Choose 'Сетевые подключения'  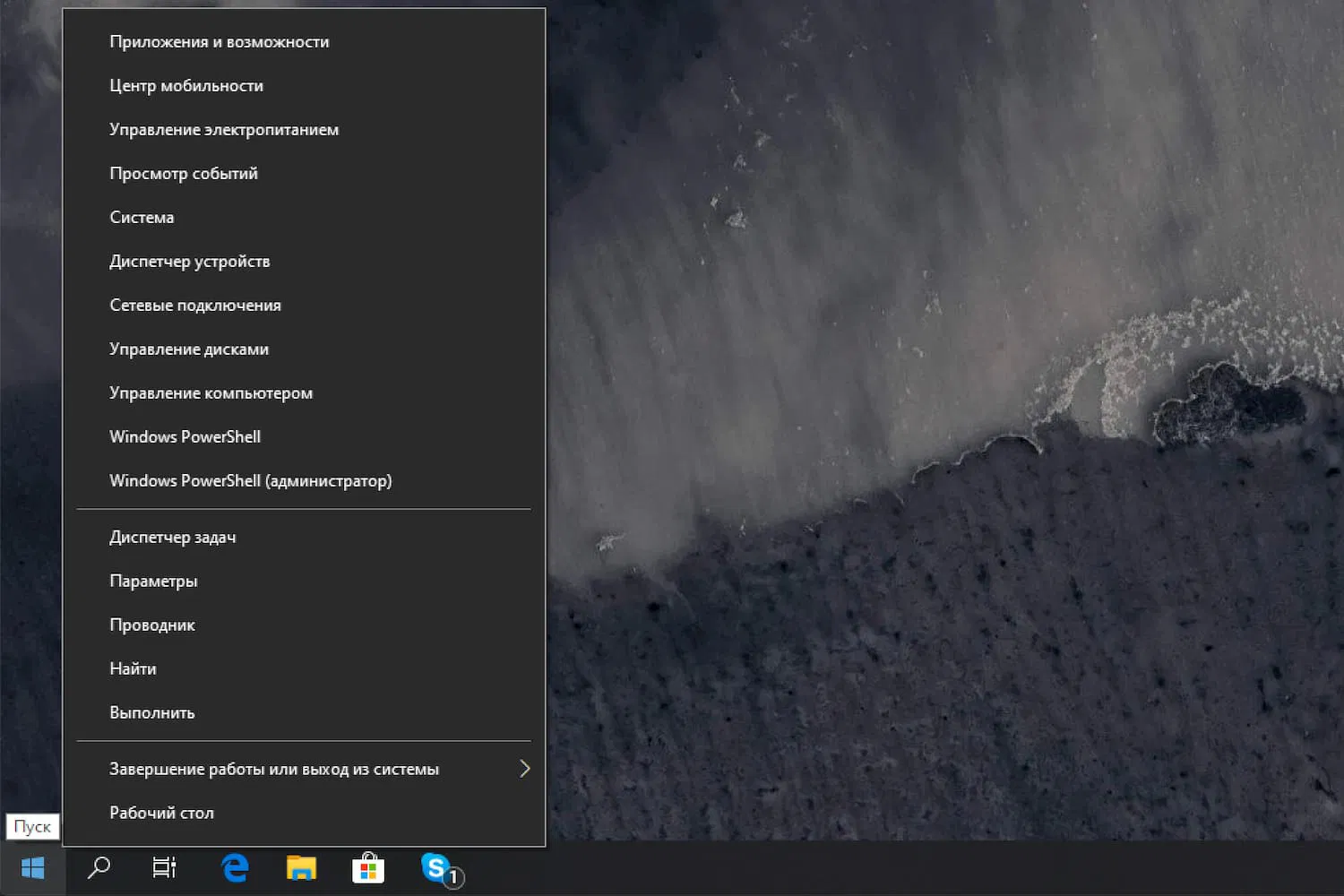[x=304, y=306]
